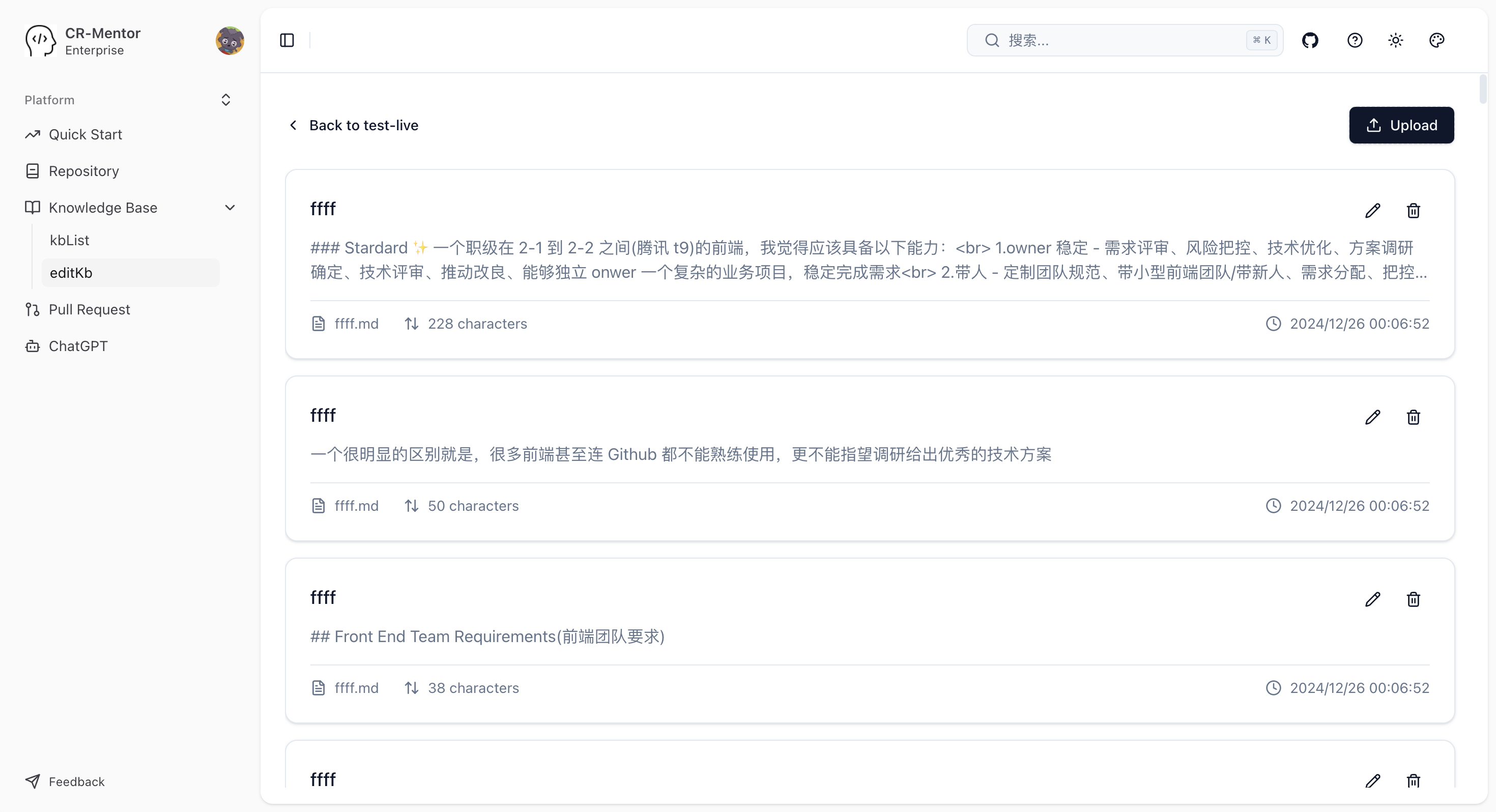Select editKb in the sidebar
Viewport: 1496px width, 812px height.
click(71, 272)
